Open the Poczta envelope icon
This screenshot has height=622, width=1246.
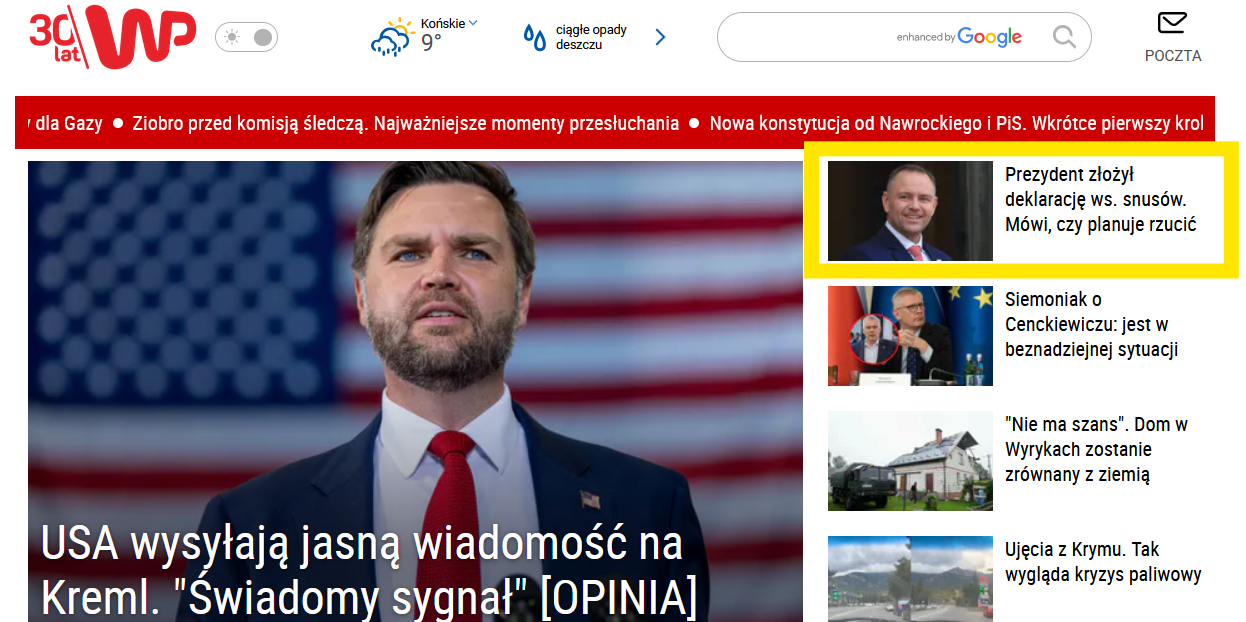(x=1172, y=23)
